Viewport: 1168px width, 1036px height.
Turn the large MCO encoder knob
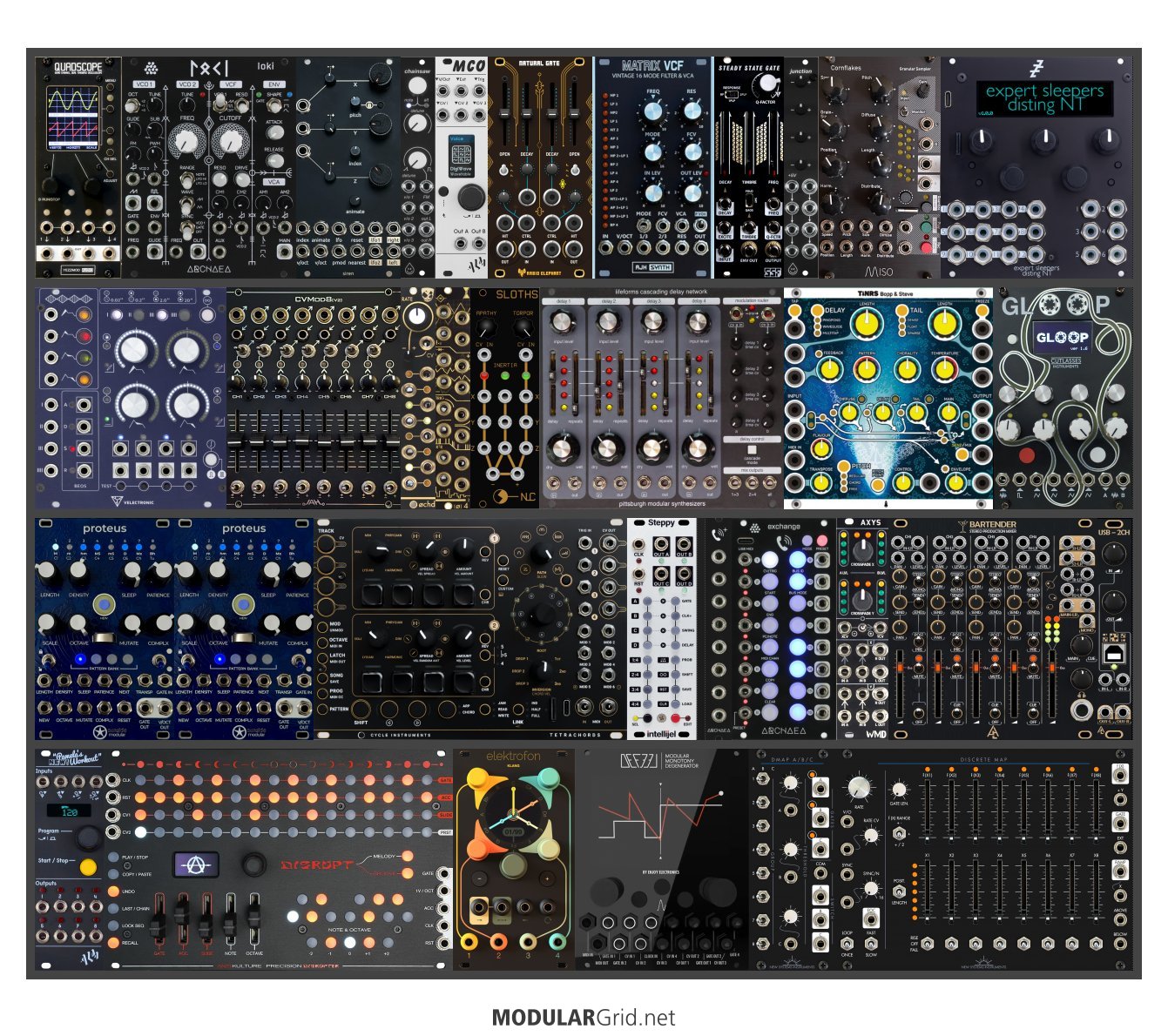[x=471, y=197]
